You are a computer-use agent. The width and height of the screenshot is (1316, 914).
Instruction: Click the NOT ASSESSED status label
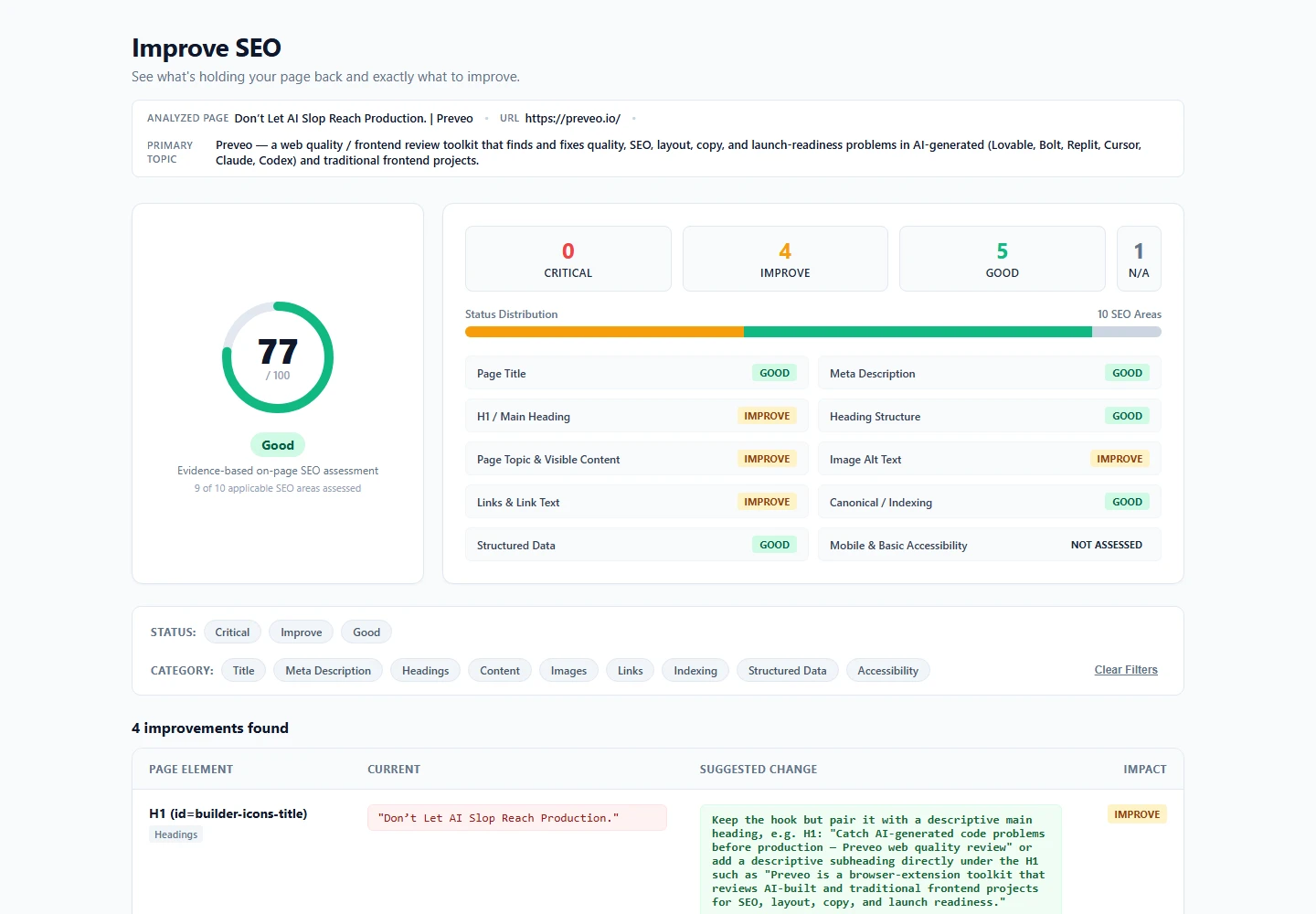click(x=1107, y=545)
